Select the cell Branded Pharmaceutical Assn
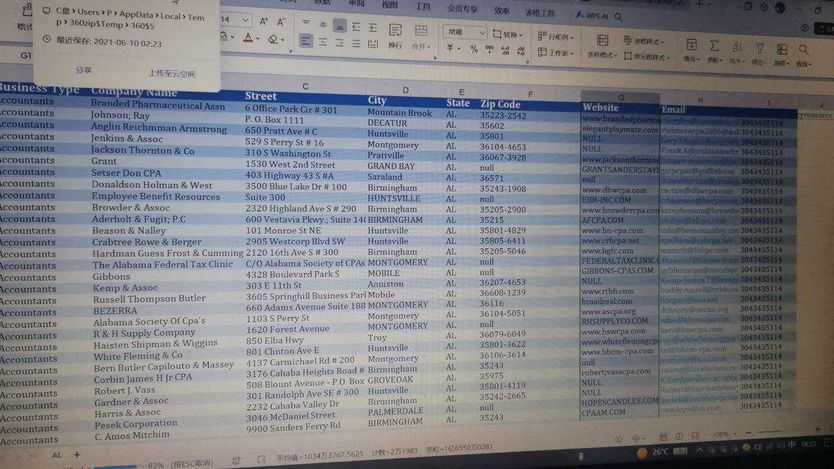The image size is (834, 469). coord(157,105)
